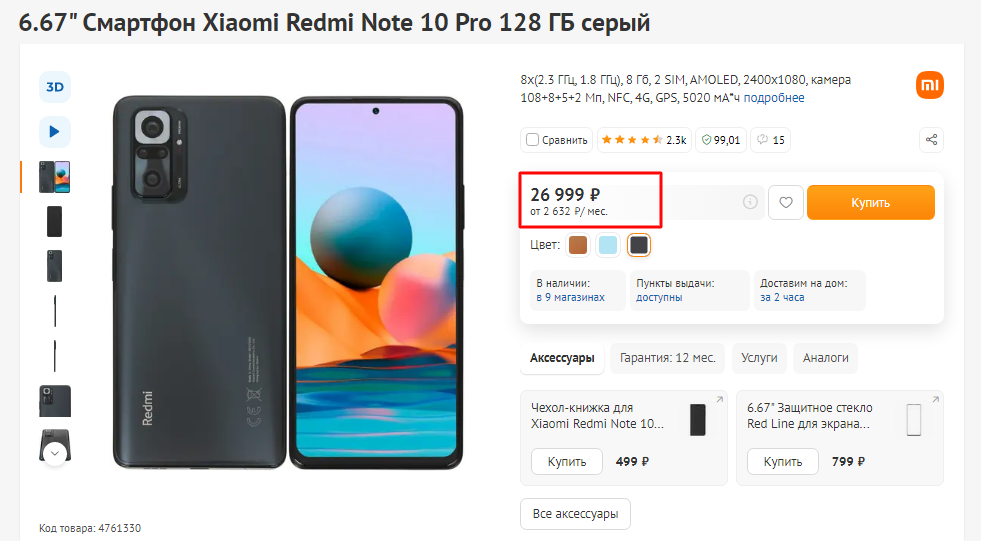Click the price info icon
This screenshot has height=541, width=981.
(x=750, y=202)
